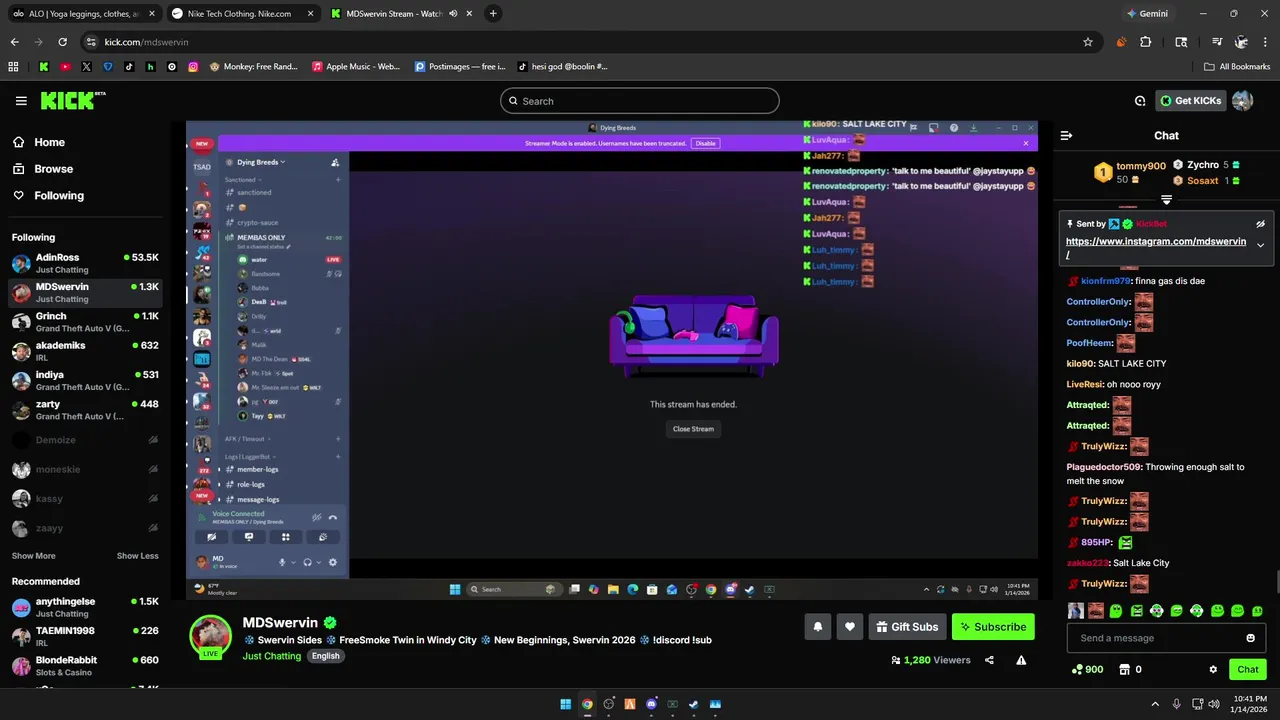This screenshot has height=720, width=1280.
Task: Open a new browser tab
Action: pos(493,14)
